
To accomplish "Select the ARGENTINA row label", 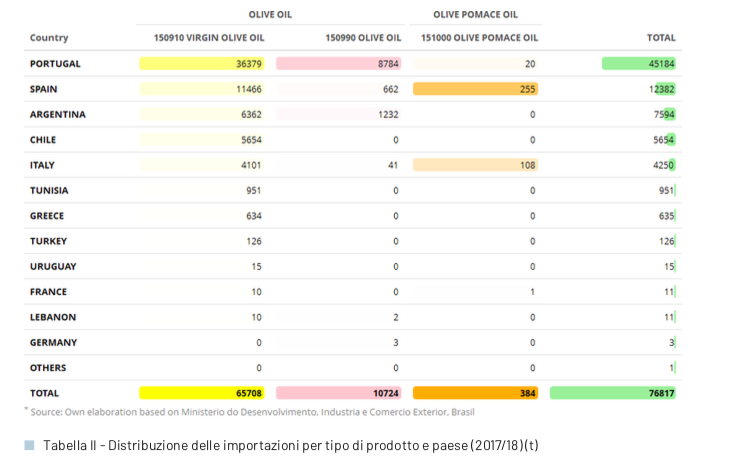I will 58,114.
